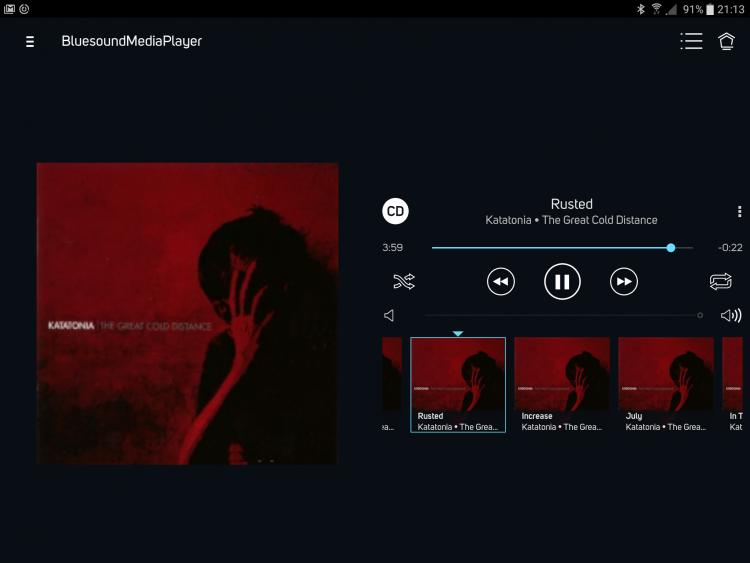750x563 pixels.
Task: Click the volume slider handle
Action: click(x=700, y=315)
